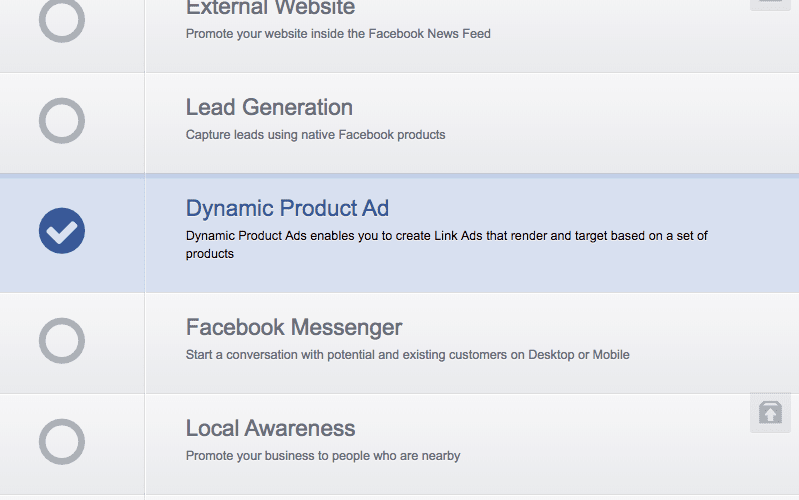Click the Dynamic Product Ads description paragraph
This screenshot has width=799, height=500.
pyautogui.click(x=446, y=244)
